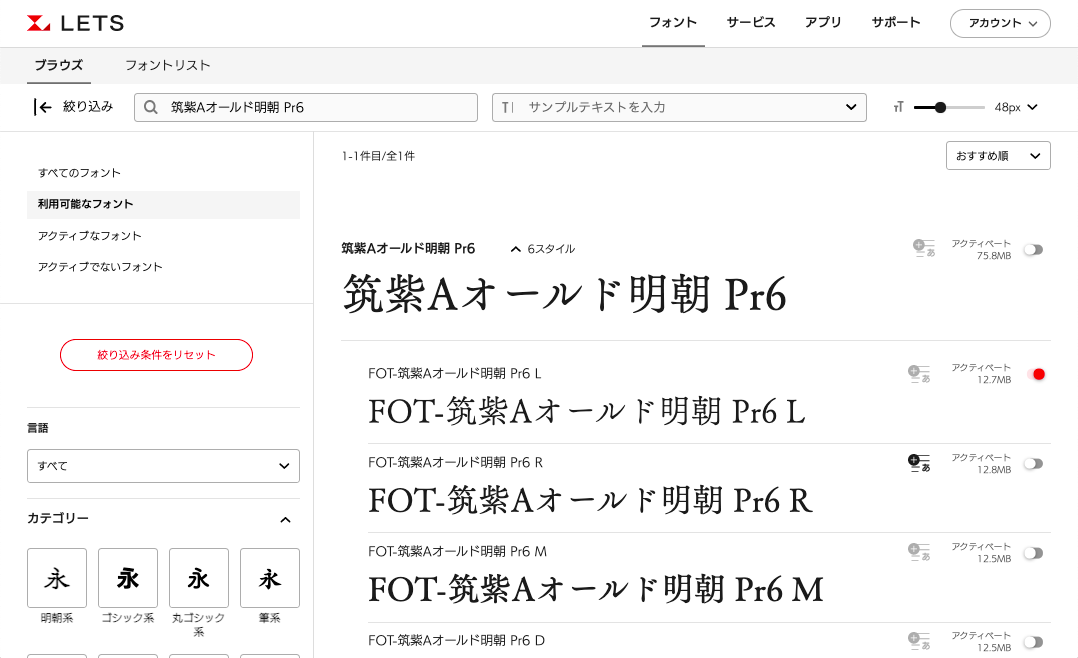Show アクティブなフォント filter

click(x=89, y=236)
